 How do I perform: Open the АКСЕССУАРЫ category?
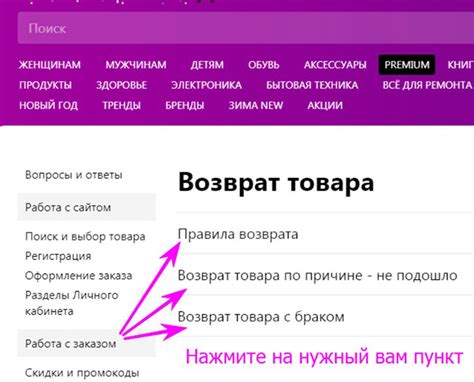pos(335,65)
